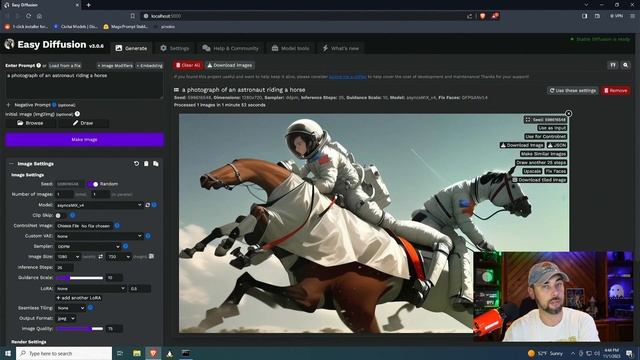Viewport: 640px width, 360px height.
Task: Click the red Clear All button
Action: 188,65
